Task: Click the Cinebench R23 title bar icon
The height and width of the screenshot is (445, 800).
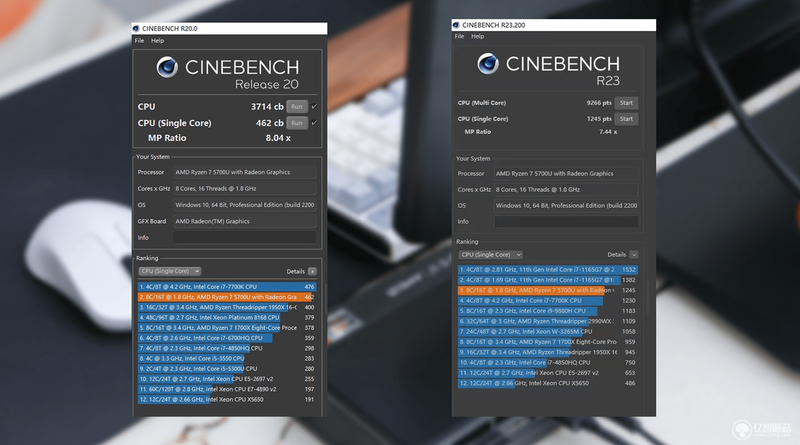Action: 456,24
